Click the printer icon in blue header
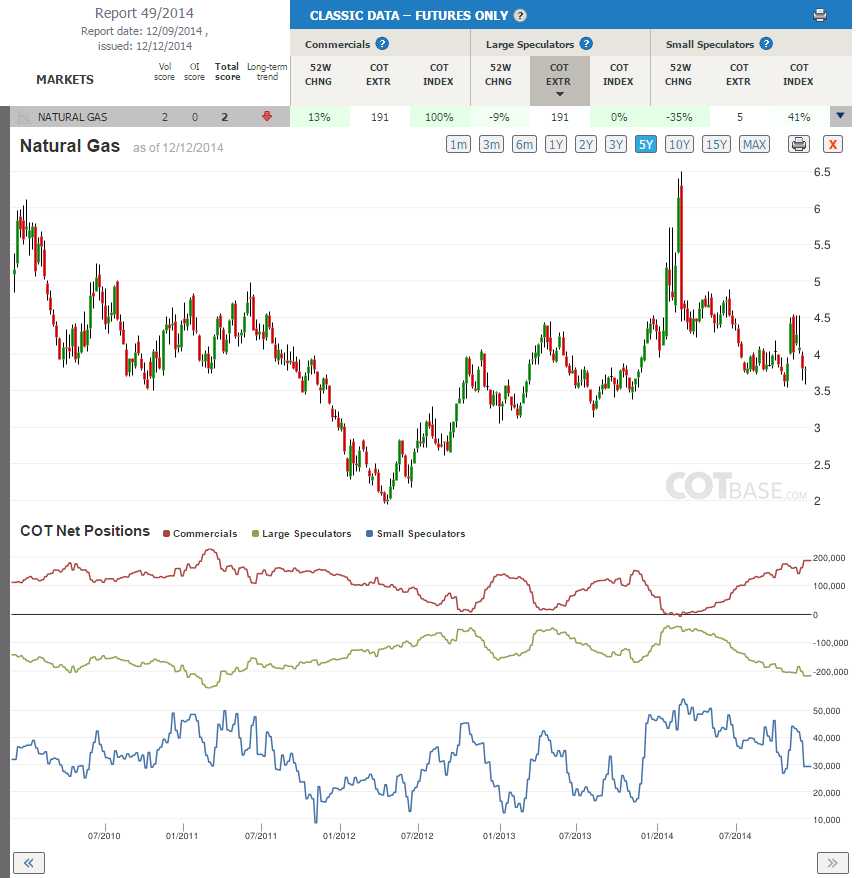Viewport: 856px width, 878px height. 820,15
